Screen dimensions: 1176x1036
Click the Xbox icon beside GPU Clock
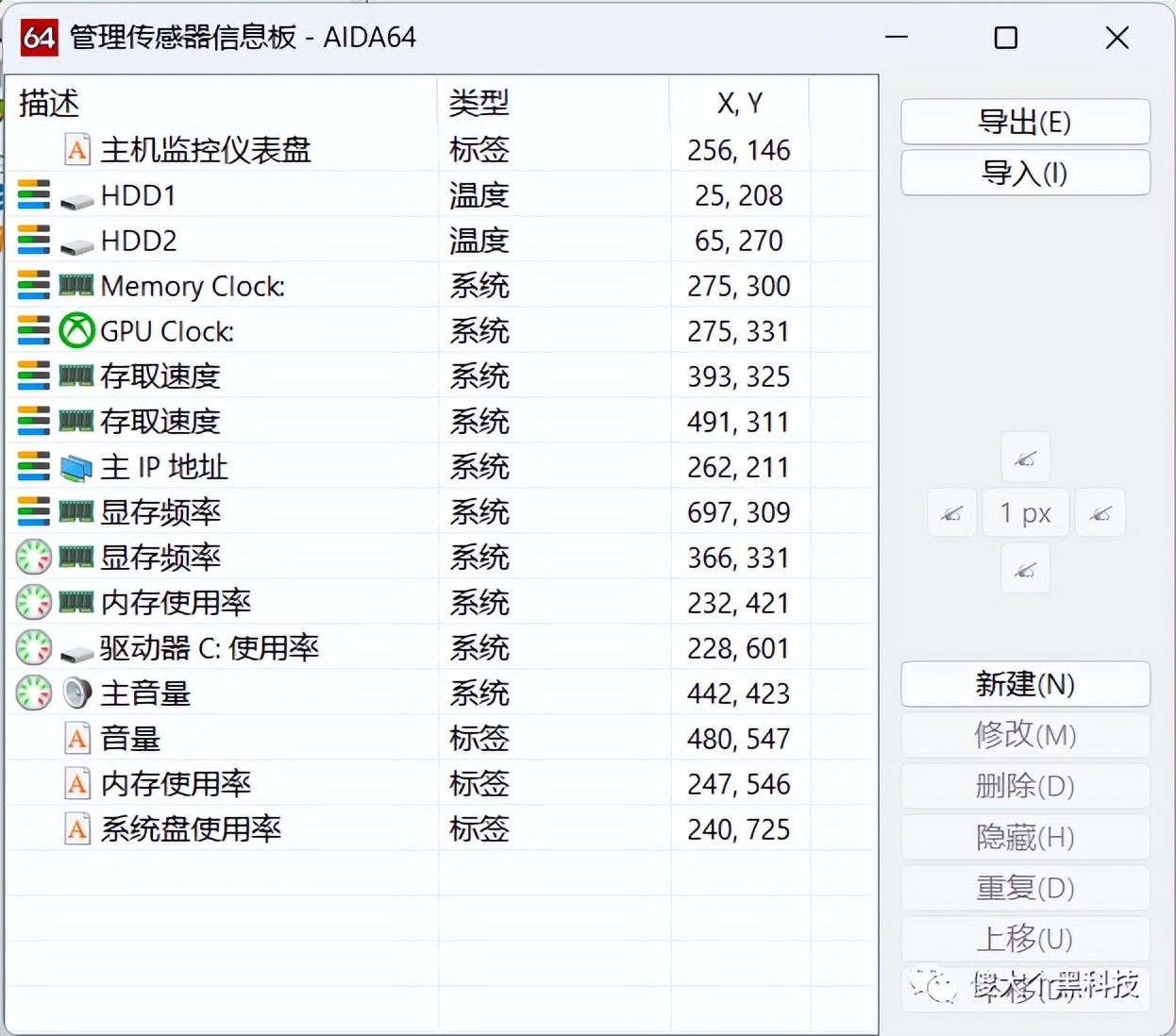pyautogui.click(x=76, y=330)
